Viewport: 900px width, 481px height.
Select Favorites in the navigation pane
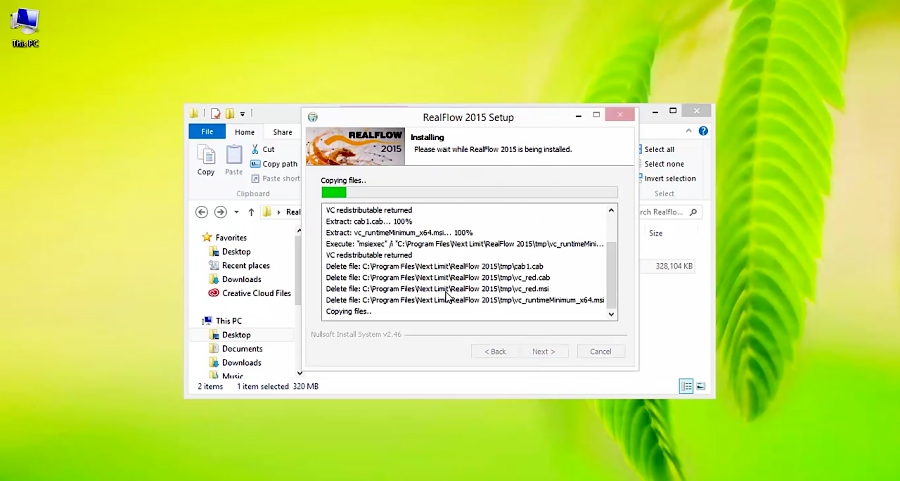(x=224, y=238)
